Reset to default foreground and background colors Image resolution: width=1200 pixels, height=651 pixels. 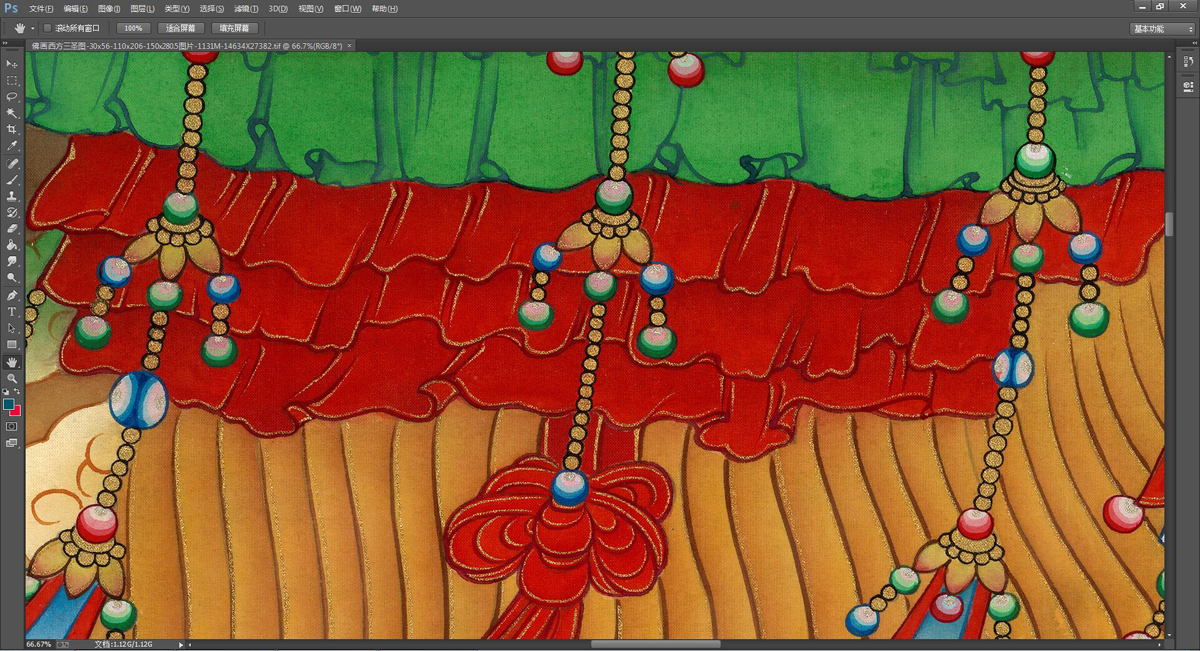pos(6,391)
